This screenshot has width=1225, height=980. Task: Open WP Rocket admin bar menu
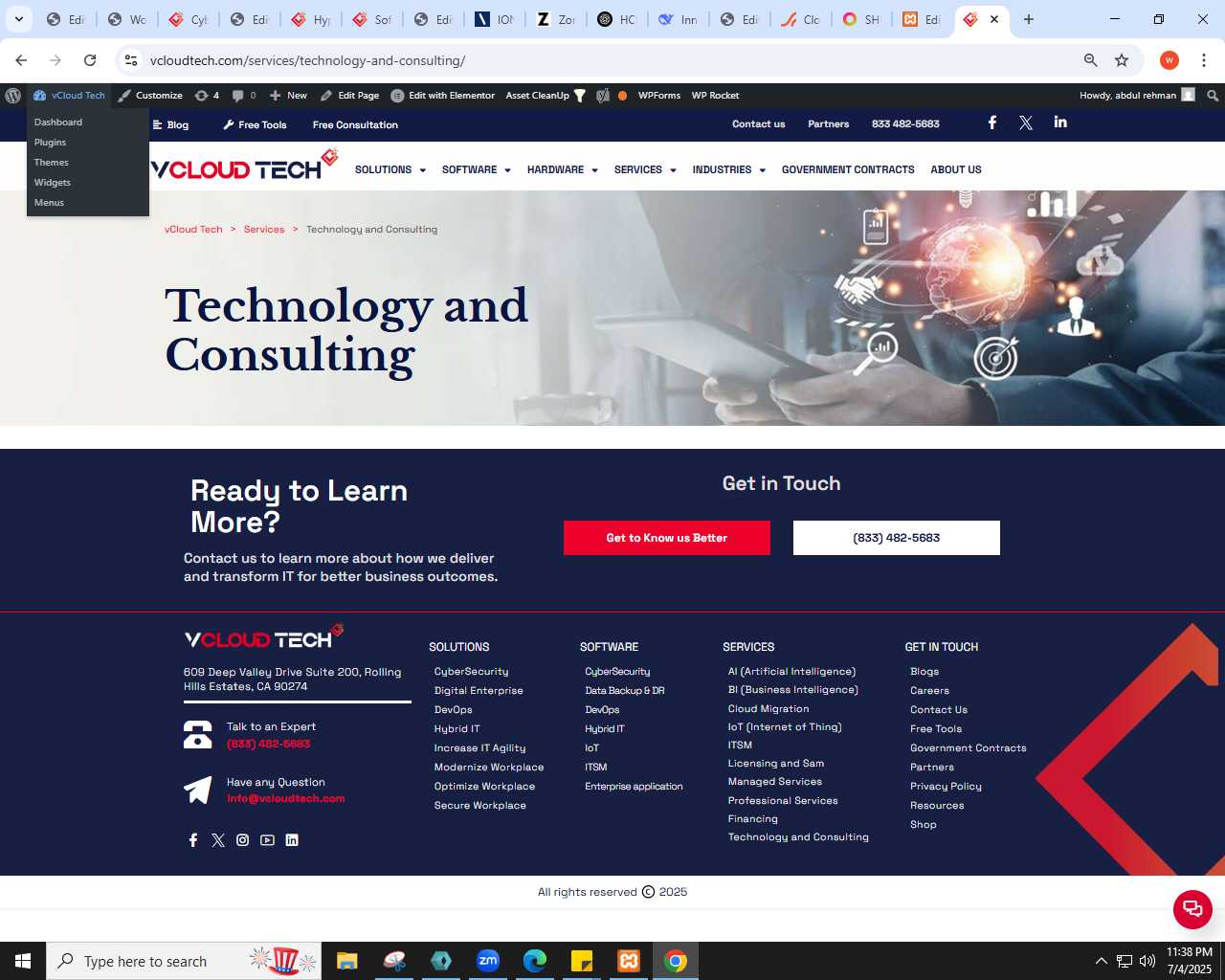click(x=715, y=96)
